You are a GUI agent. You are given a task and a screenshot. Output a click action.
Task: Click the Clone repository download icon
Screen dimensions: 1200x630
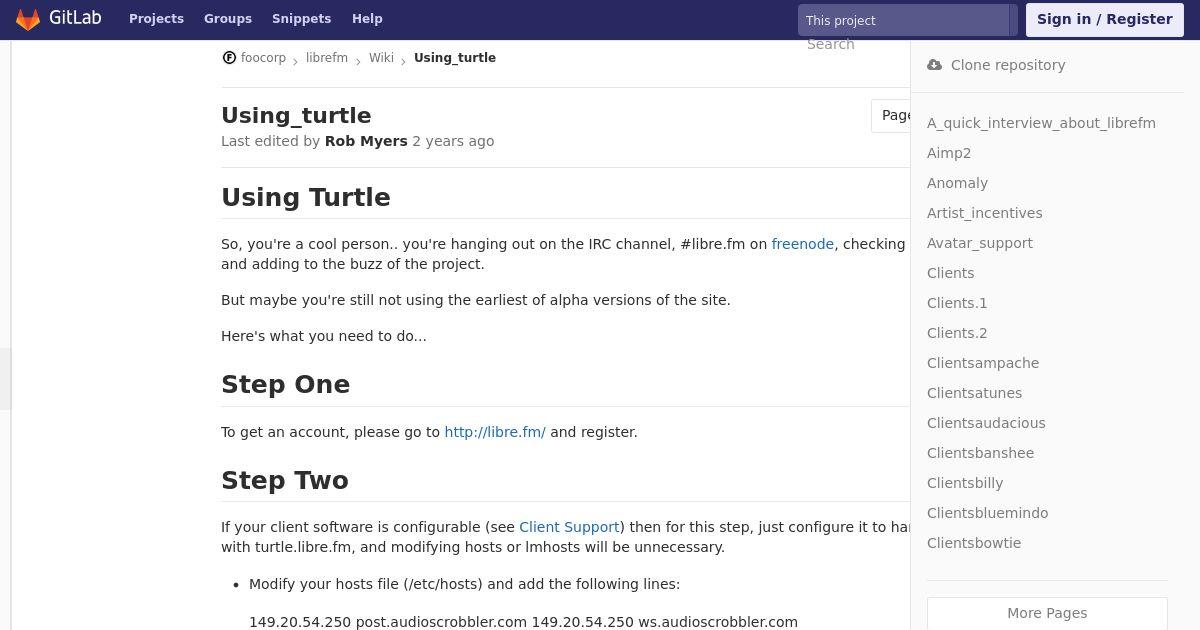tap(934, 65)
